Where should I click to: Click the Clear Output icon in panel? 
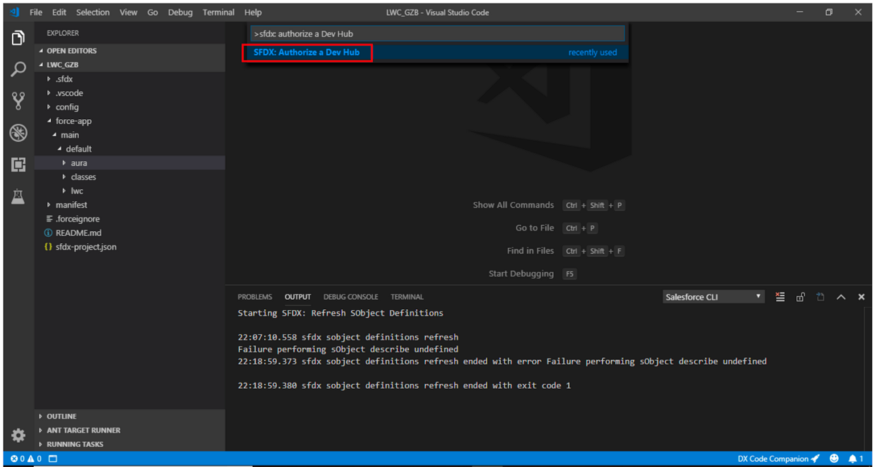(780, 297)
